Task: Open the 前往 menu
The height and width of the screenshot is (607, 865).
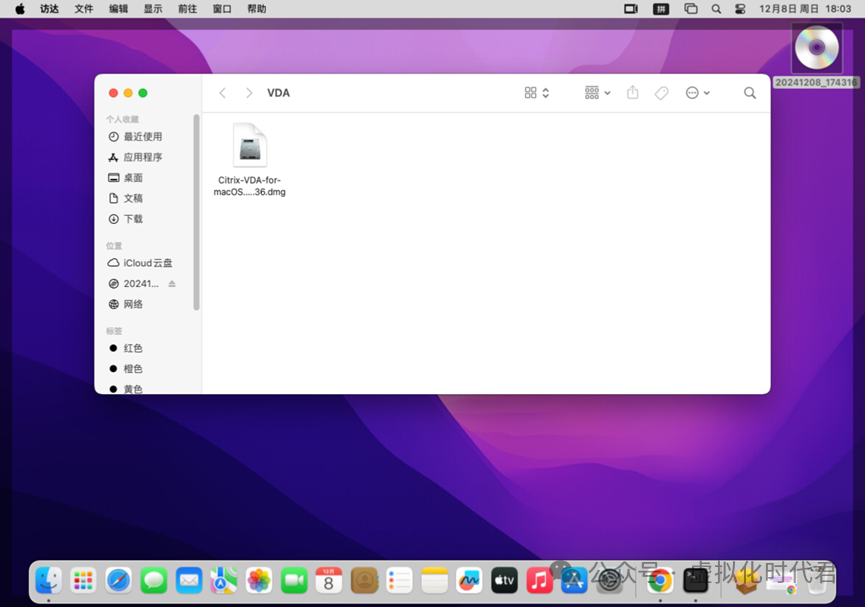Action: click(188, 9)
